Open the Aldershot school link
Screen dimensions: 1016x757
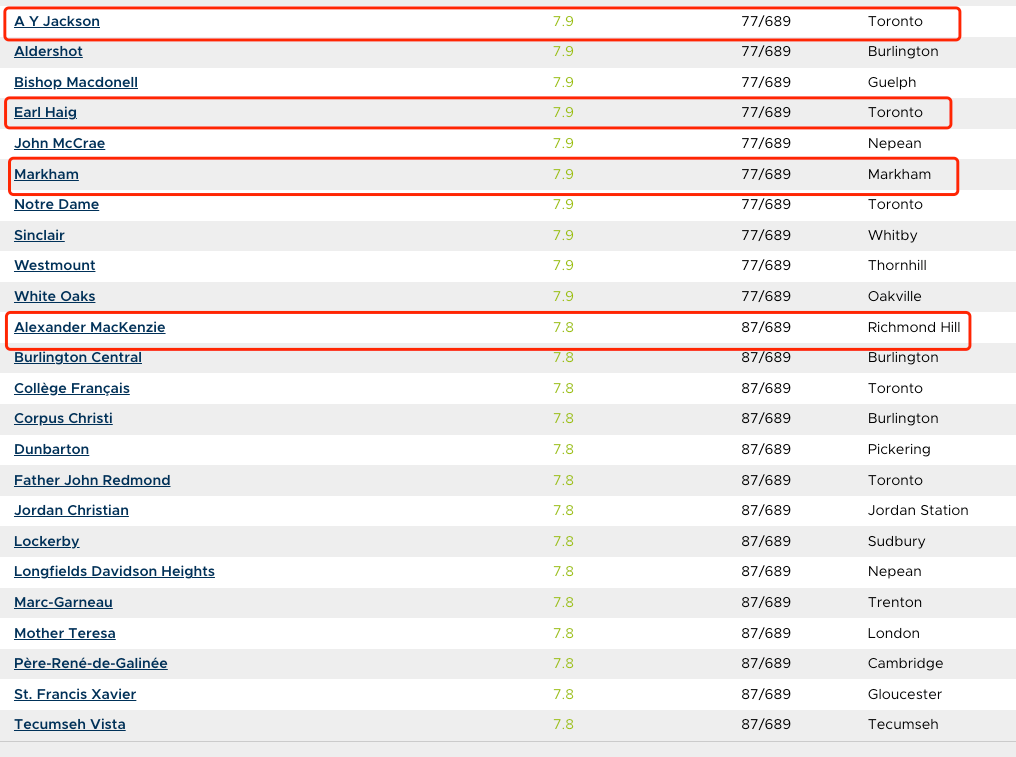tap(49, 51)
